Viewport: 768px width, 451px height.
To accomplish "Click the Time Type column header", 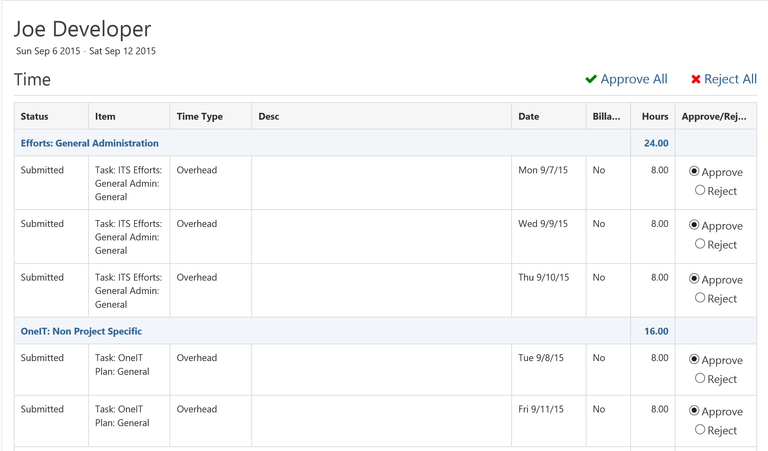I will click(x=200, y=117).
